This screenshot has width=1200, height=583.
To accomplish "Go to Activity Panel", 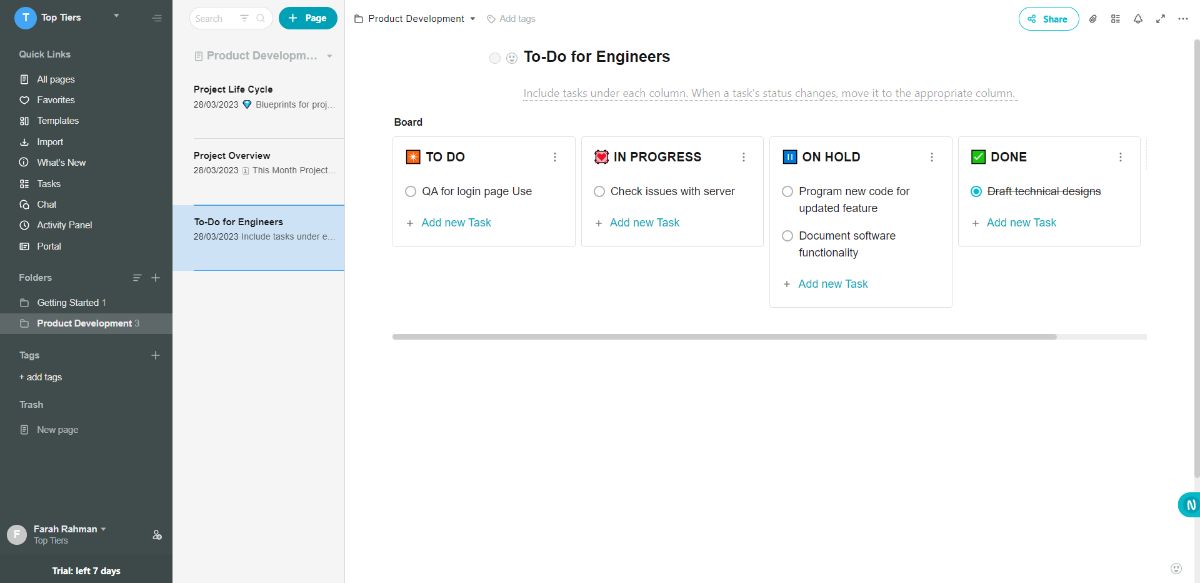I will (x=65, y=225).
